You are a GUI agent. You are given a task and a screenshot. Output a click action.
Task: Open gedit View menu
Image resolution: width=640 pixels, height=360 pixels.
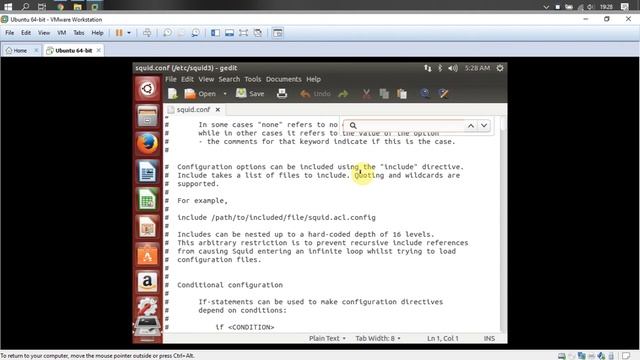(x=206, y=79)
